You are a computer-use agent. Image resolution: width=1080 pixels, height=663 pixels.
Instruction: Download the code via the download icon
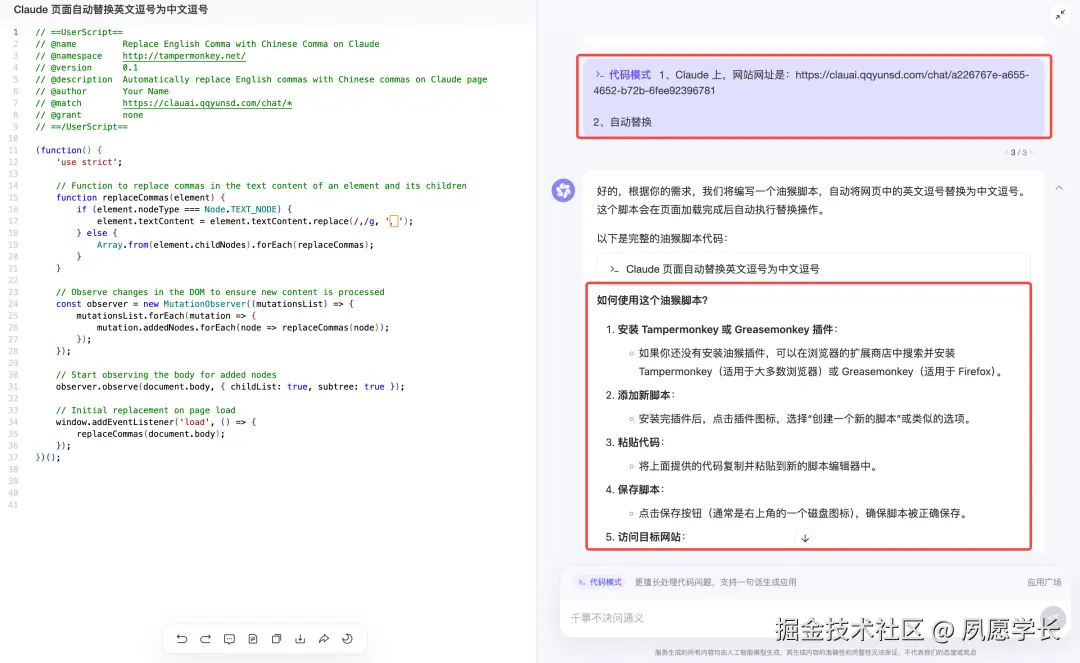click(x=300, y=639)
